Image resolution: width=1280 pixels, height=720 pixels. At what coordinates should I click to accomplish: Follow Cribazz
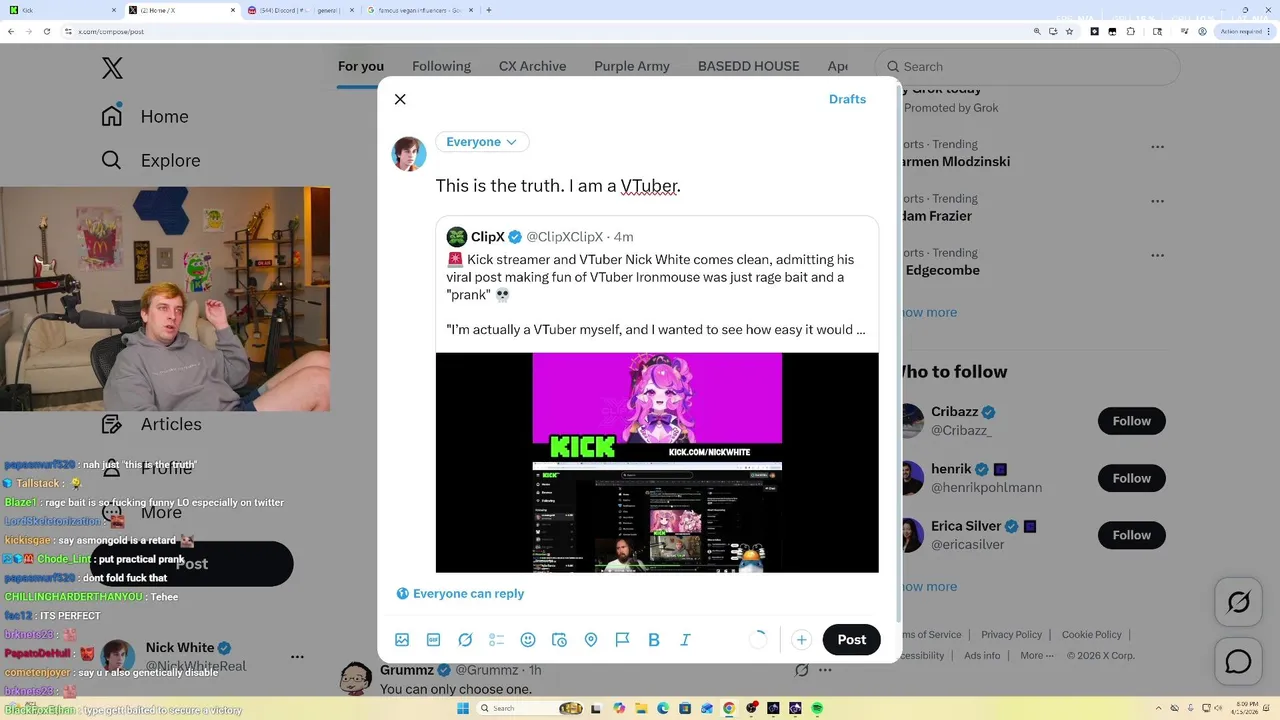(1132, 421)
